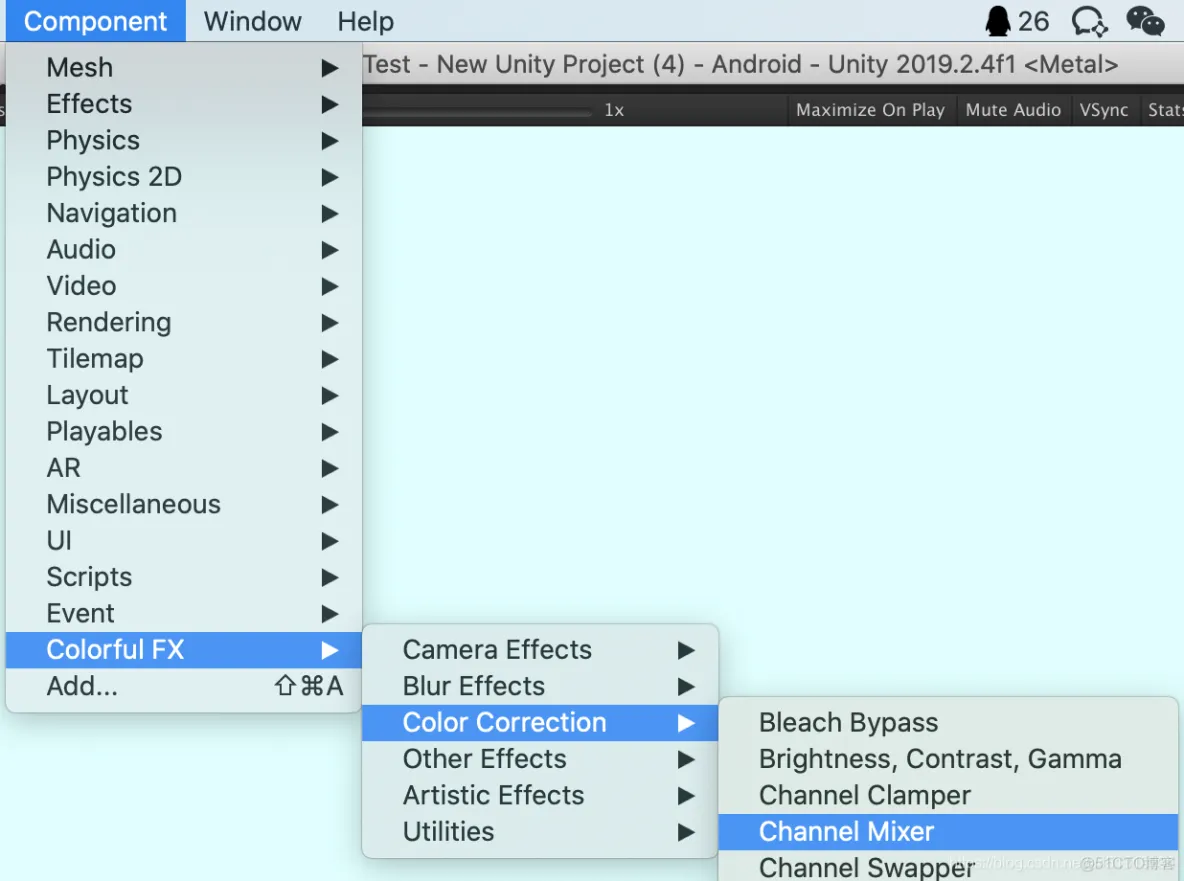This screenshot has height=881, width=1184.
Task: Select the Color Correction submenu
Action: pyautogui.click(x=540, y=722)
